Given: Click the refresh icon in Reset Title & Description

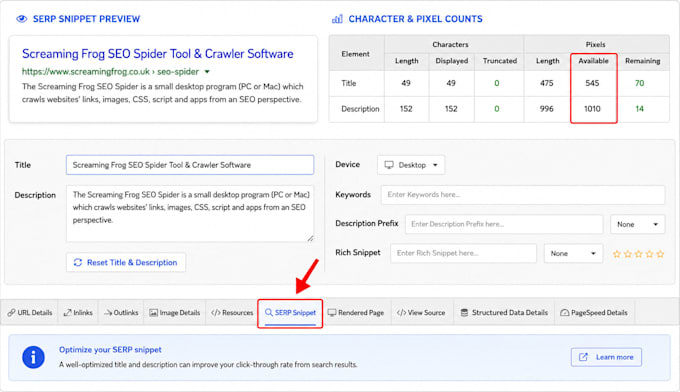Looking at the screenshot, I should point(78,262).
